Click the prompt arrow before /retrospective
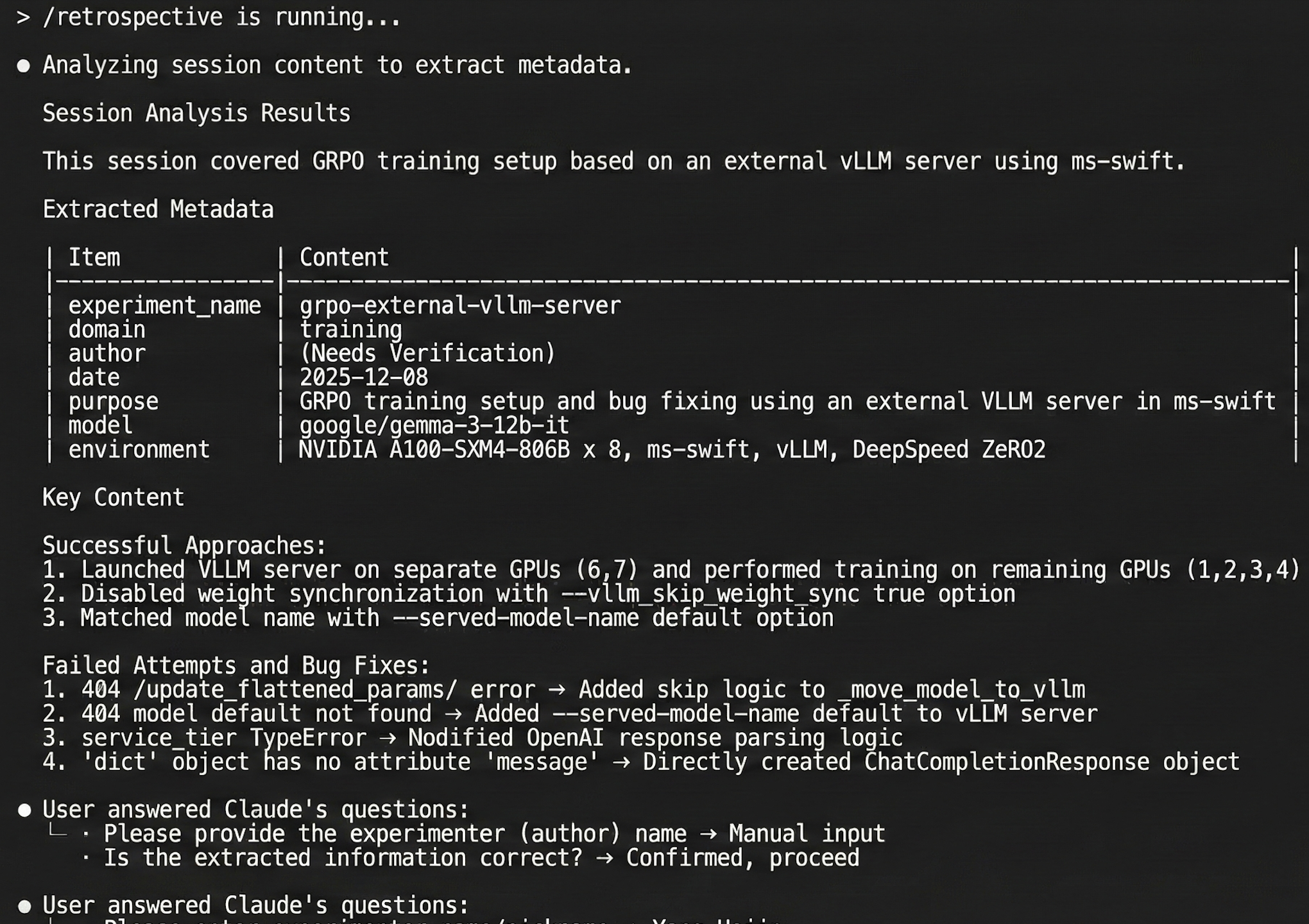The height and width of the screenshot is (924, 1309). [23, 17]
